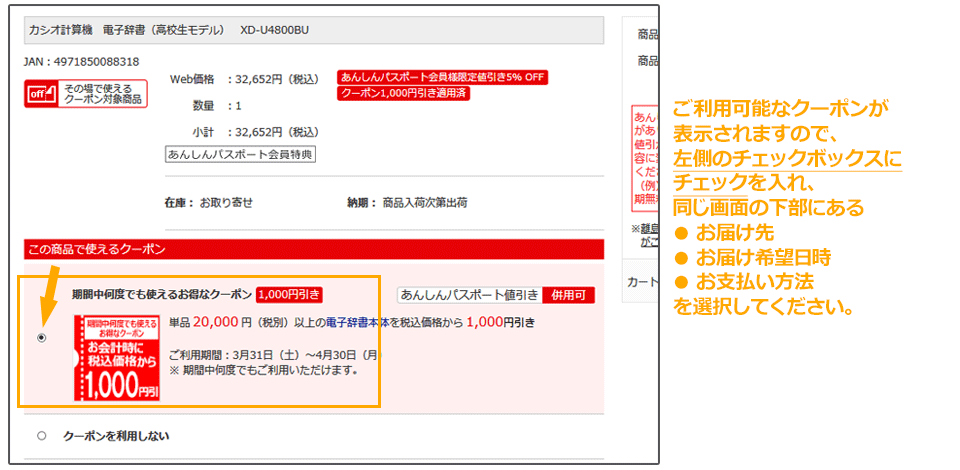Click the 期間中何度でも使えるお得なクーポン title
This screenshot has height=470, width=960.
(x=162, y=294)
